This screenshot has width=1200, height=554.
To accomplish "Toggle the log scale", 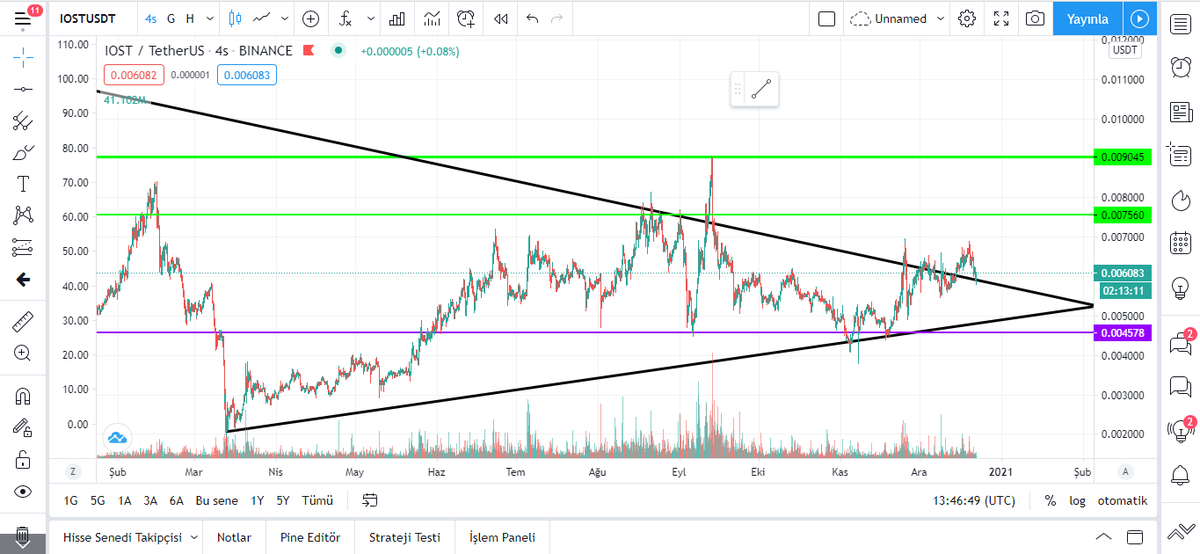I will [1078, 500].
